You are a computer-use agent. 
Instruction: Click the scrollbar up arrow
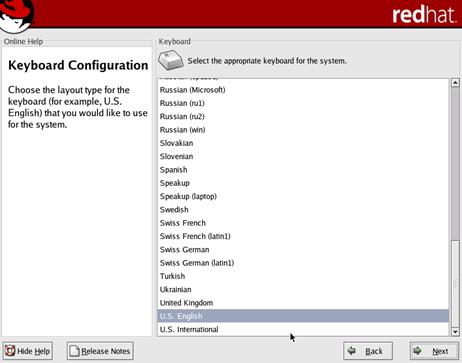pyautogui.click(x=455, y=83)
